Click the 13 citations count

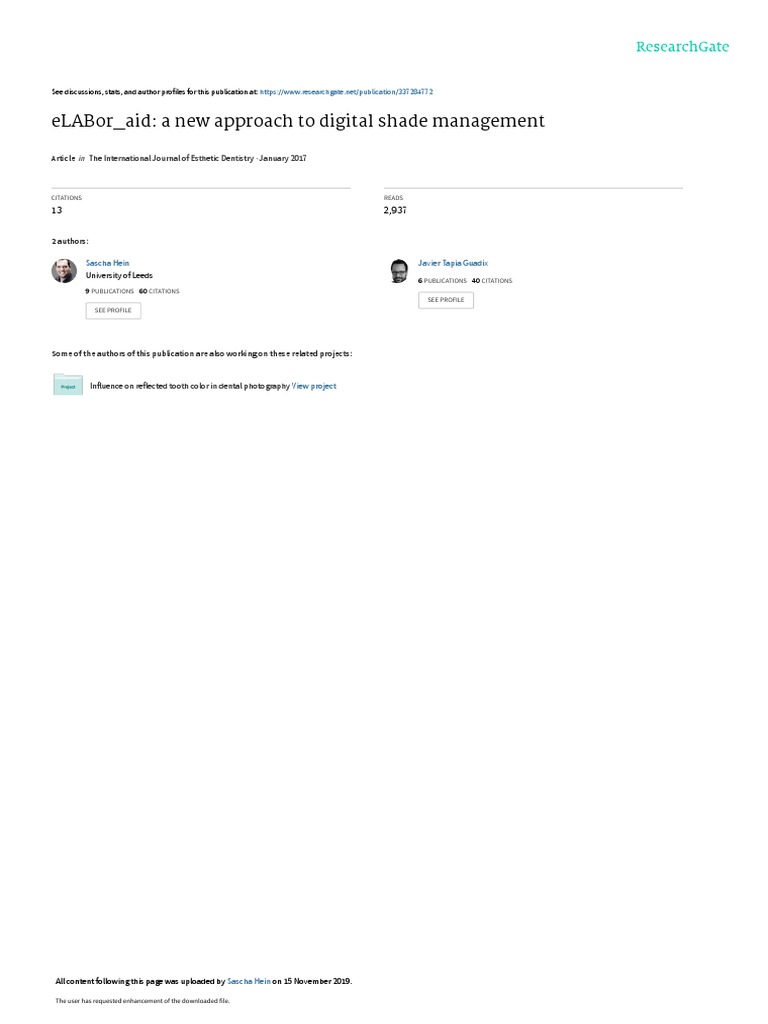[x=57, y=210]
